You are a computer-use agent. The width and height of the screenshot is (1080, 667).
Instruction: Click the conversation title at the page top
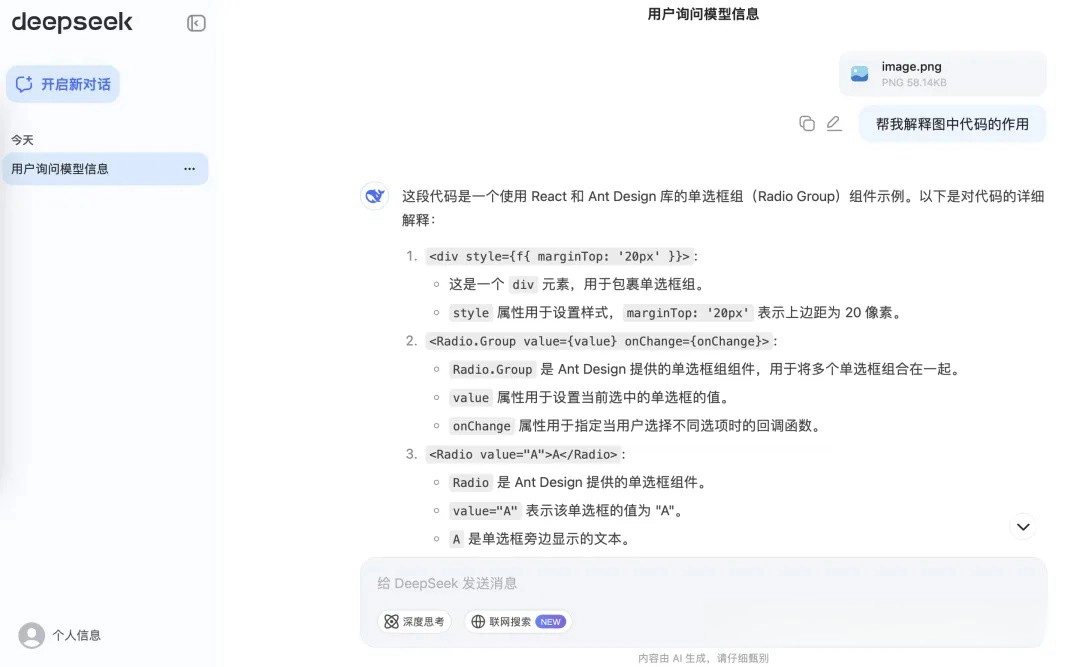click(x=703, y=14)
